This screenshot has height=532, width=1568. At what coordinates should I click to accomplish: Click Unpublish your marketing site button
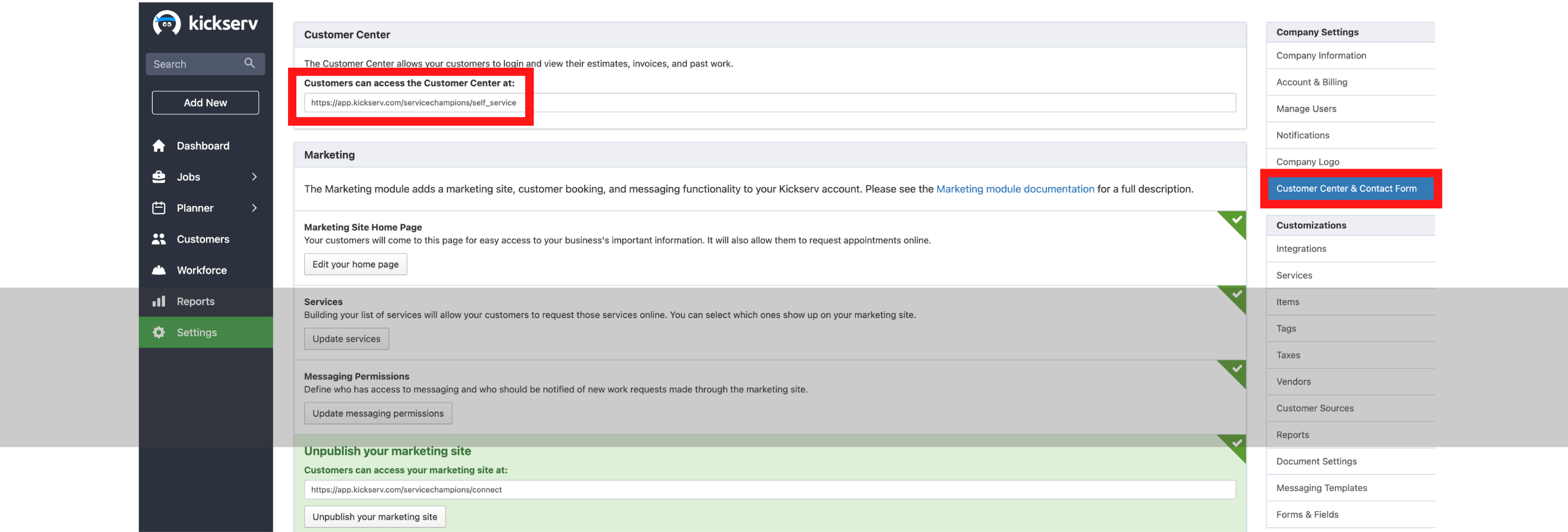(375, 516)
